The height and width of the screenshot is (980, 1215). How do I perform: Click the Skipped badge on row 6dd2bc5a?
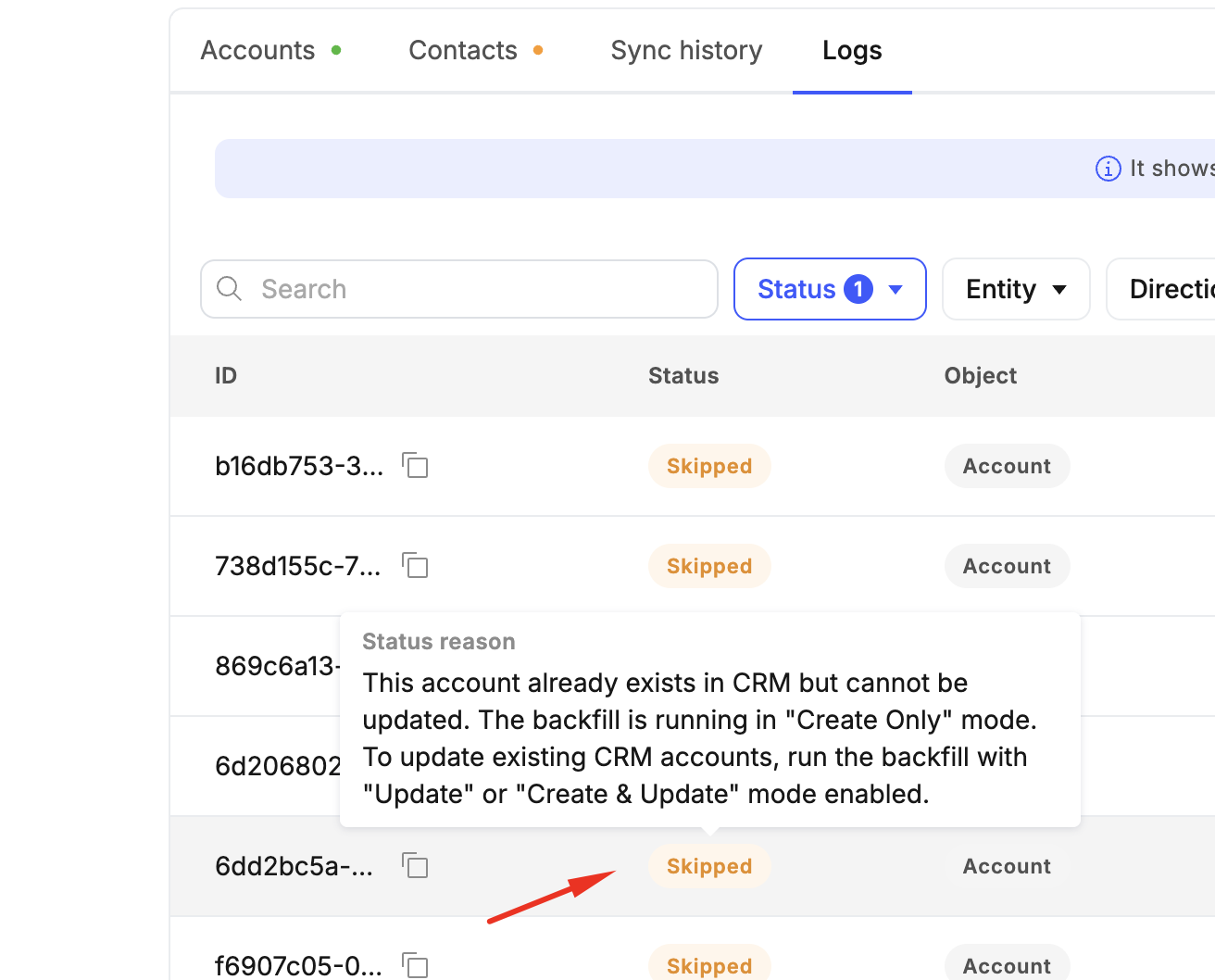point(709,866)
